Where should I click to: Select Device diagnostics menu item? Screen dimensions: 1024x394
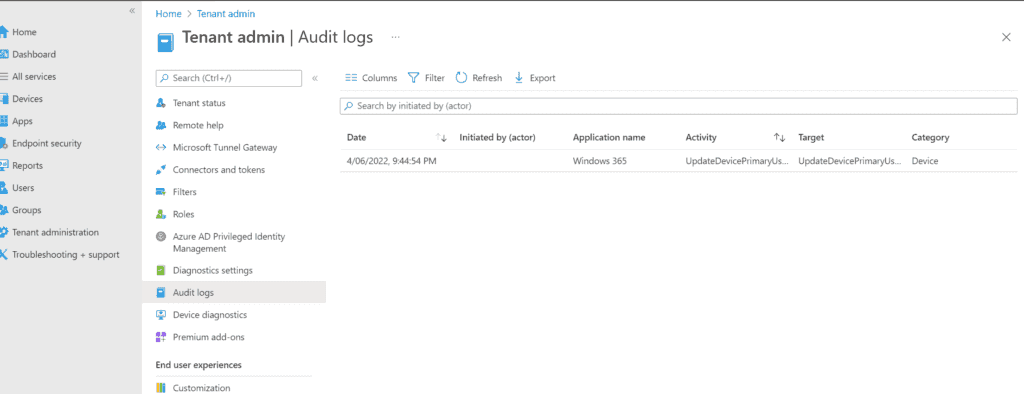click(x=210, y=315)
